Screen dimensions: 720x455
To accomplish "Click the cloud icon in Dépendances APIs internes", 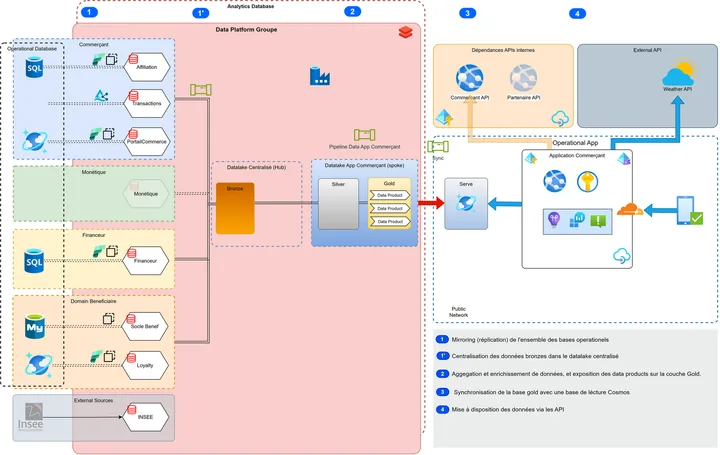I will tap(560, 118).
